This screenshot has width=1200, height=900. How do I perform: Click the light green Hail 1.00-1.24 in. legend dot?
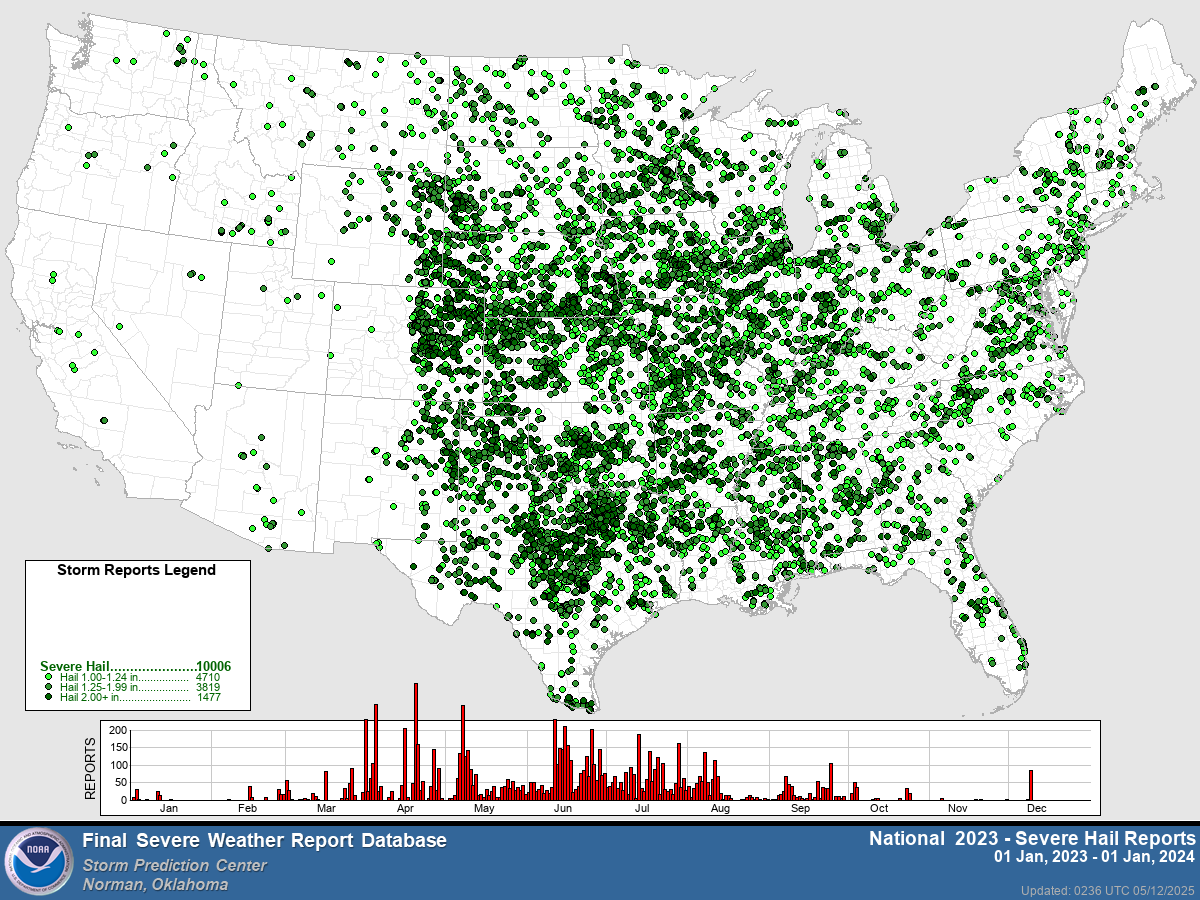(x=49, y=677)
